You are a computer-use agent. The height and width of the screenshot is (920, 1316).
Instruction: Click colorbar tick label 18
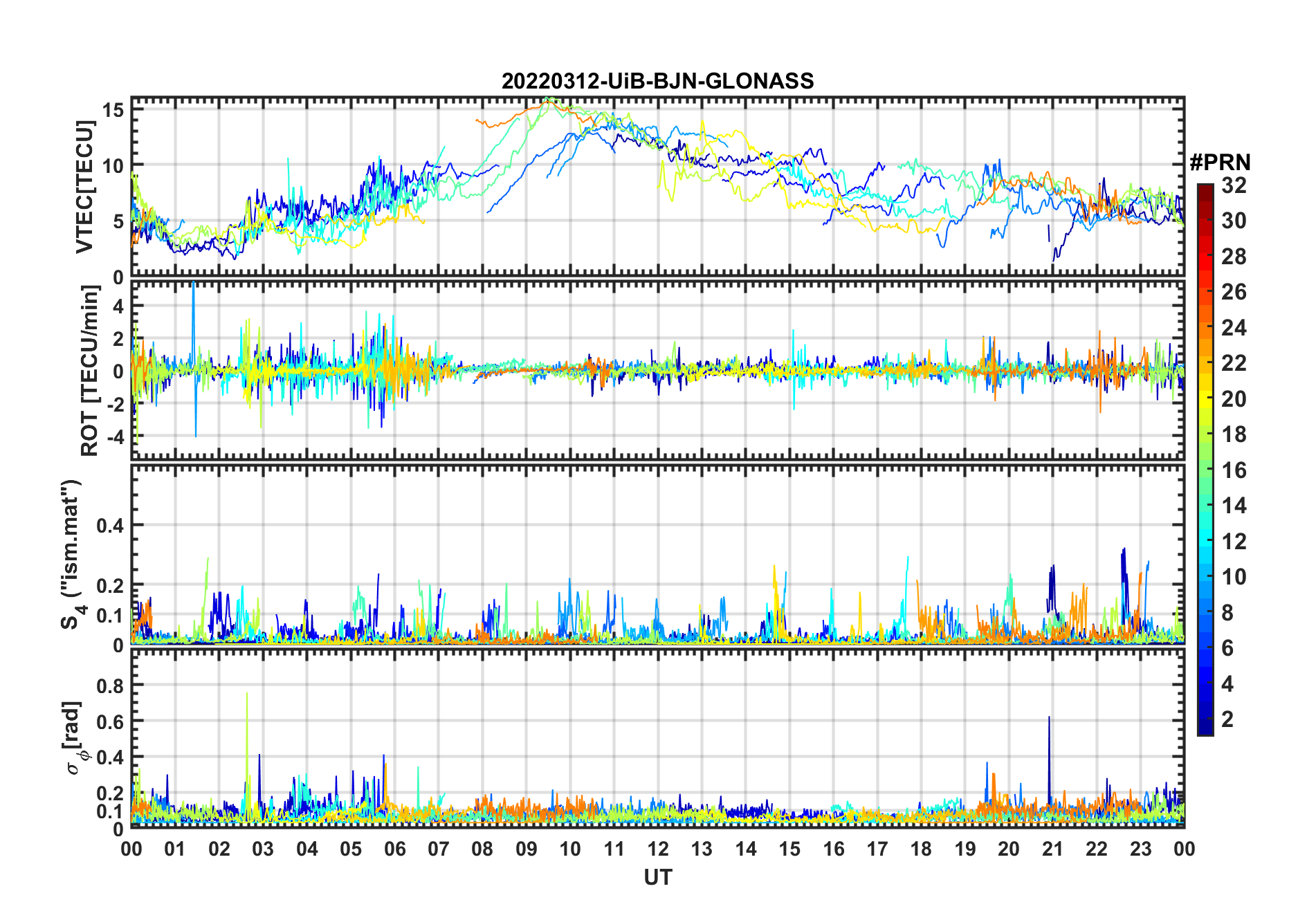coord(1234,434)
